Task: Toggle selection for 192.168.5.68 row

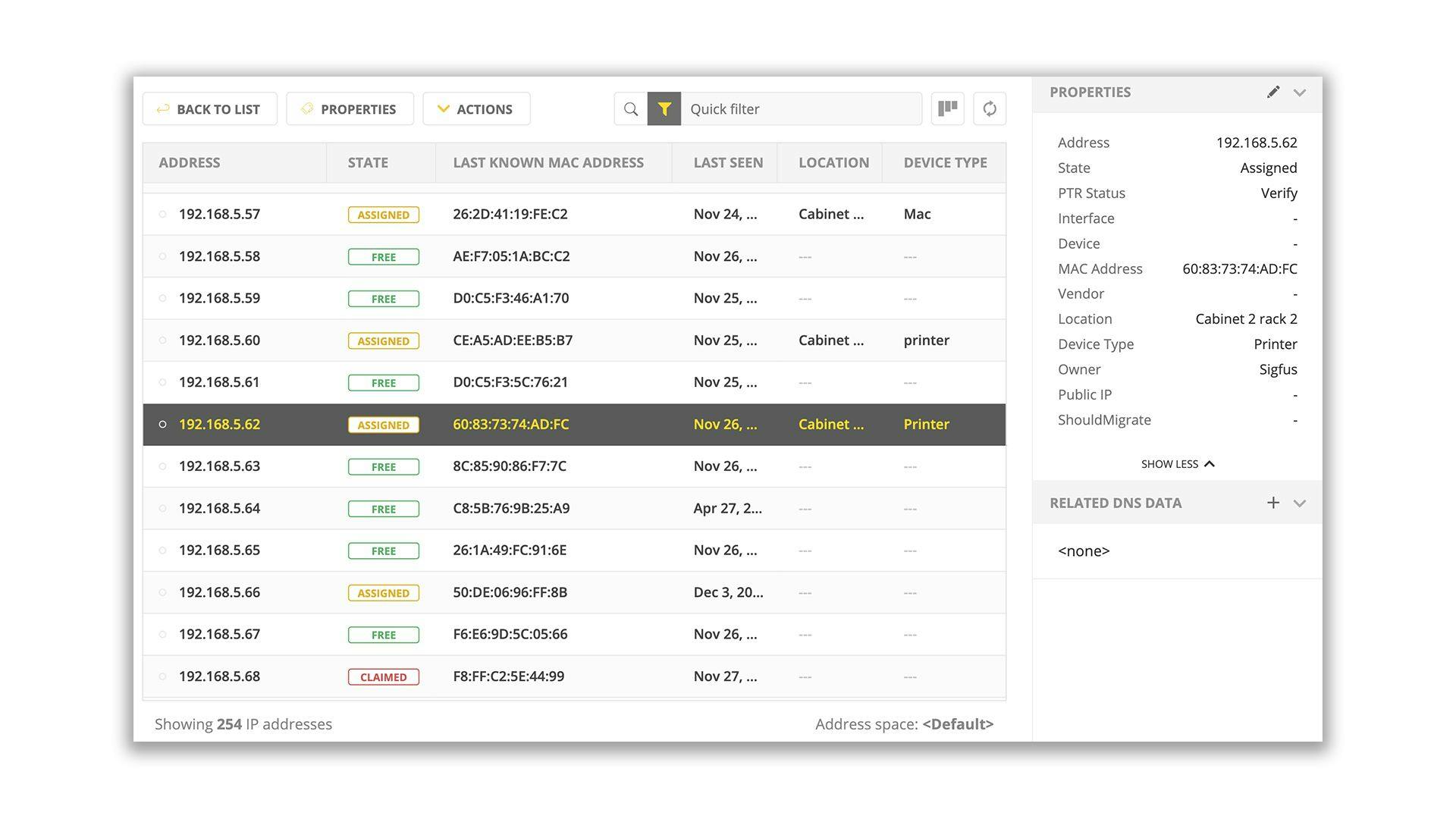Action: tap(162, 676)
